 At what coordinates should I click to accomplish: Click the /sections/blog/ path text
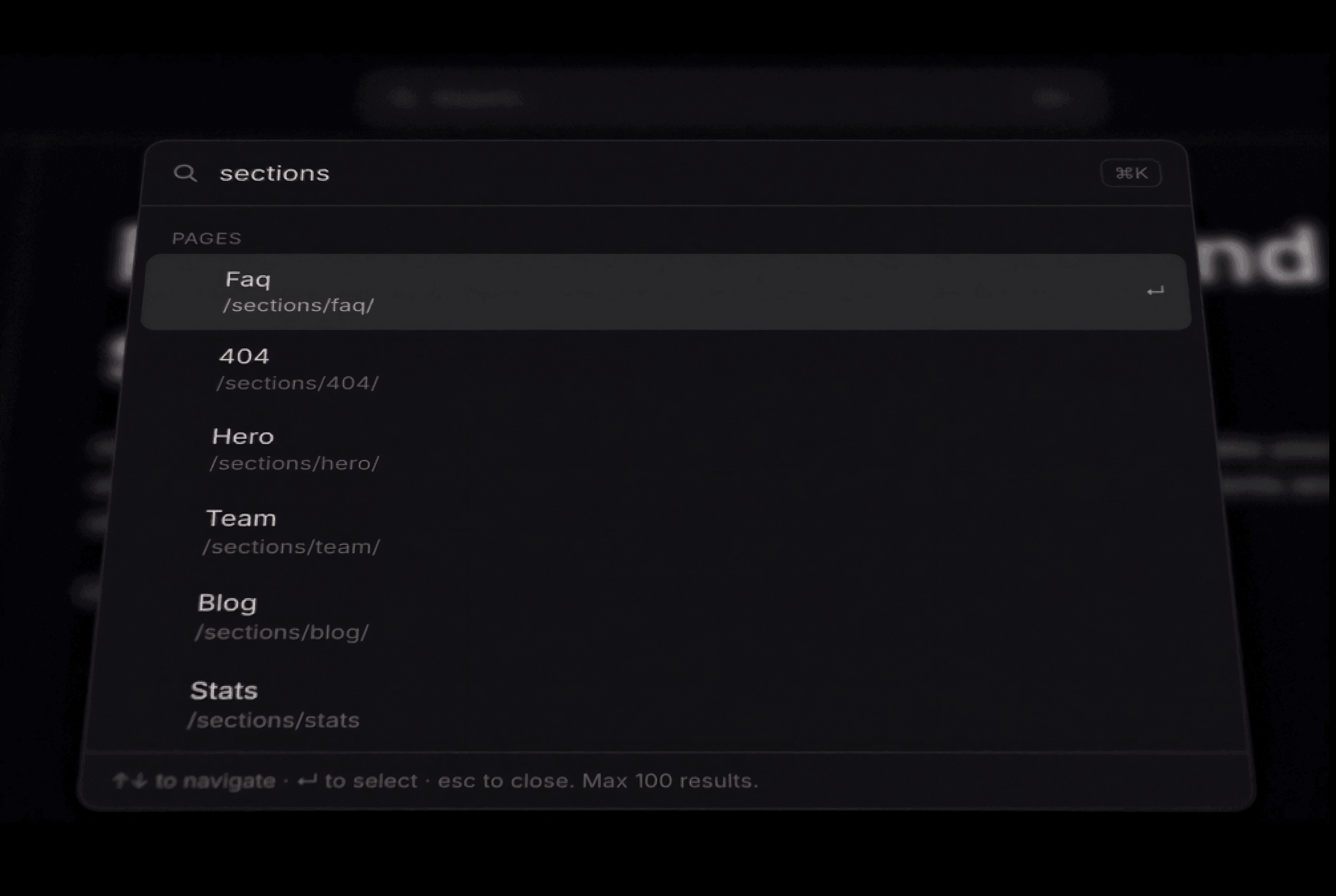tap(282, 633)
